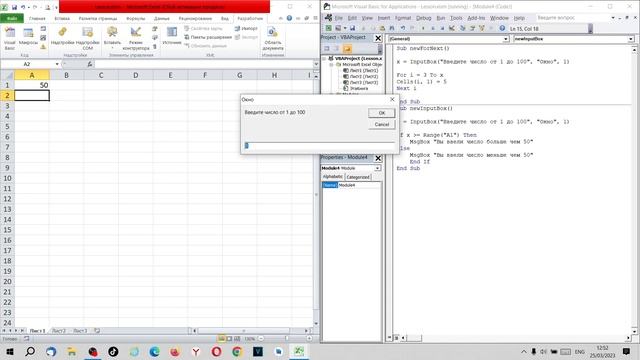Open the Edit menu in VBA editor
This screenshot has width=640, height=360.
click(352, 18)
